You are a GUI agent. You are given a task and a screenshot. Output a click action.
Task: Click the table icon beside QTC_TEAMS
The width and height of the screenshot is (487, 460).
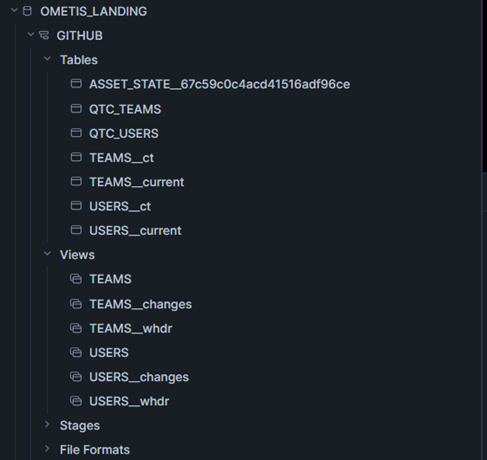[76, 108]
